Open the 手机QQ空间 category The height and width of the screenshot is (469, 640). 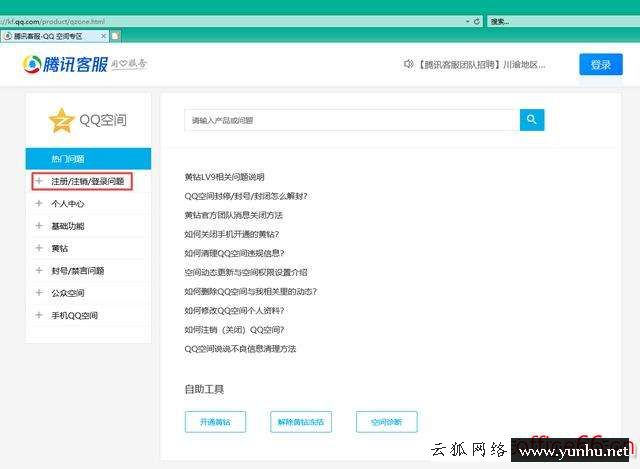tap(74, 316)
